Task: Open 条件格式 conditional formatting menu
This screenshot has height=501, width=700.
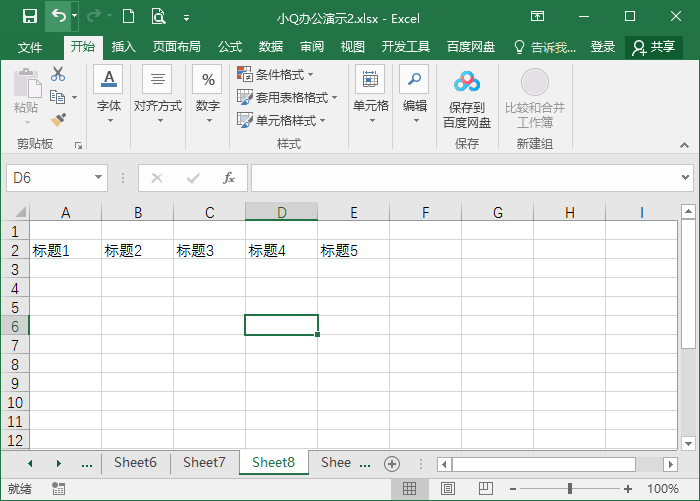Action: (x=275, y=74)
